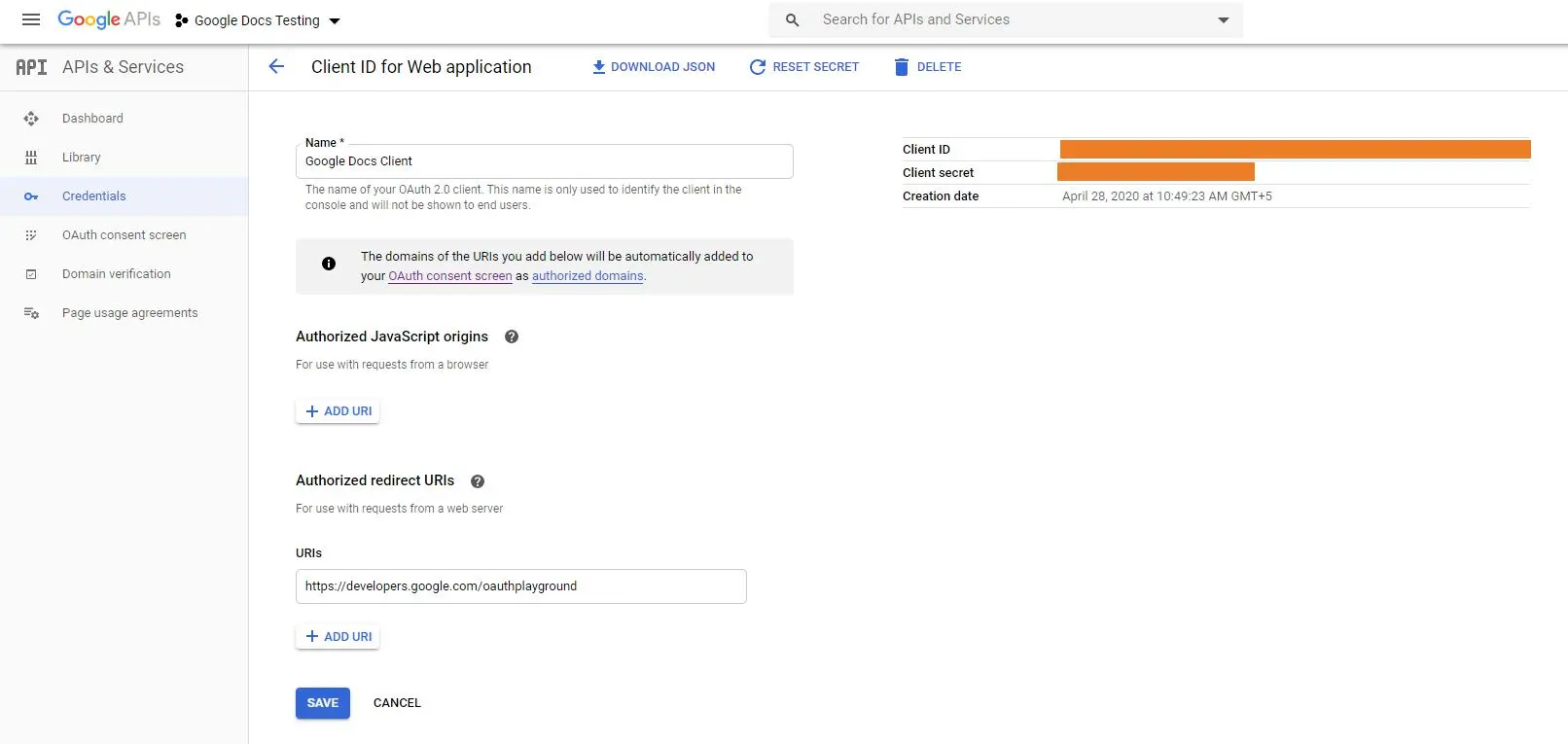Click the OAuth consent screen dots icon

point(31,235)
